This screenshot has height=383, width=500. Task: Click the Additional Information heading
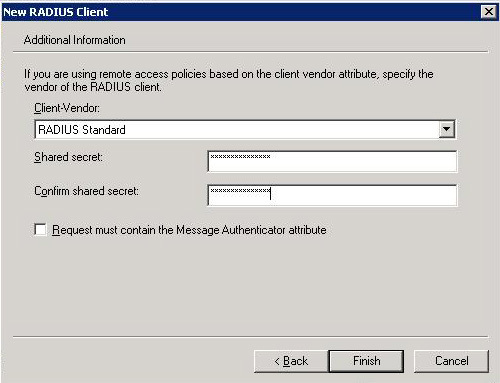pos(75,40)
